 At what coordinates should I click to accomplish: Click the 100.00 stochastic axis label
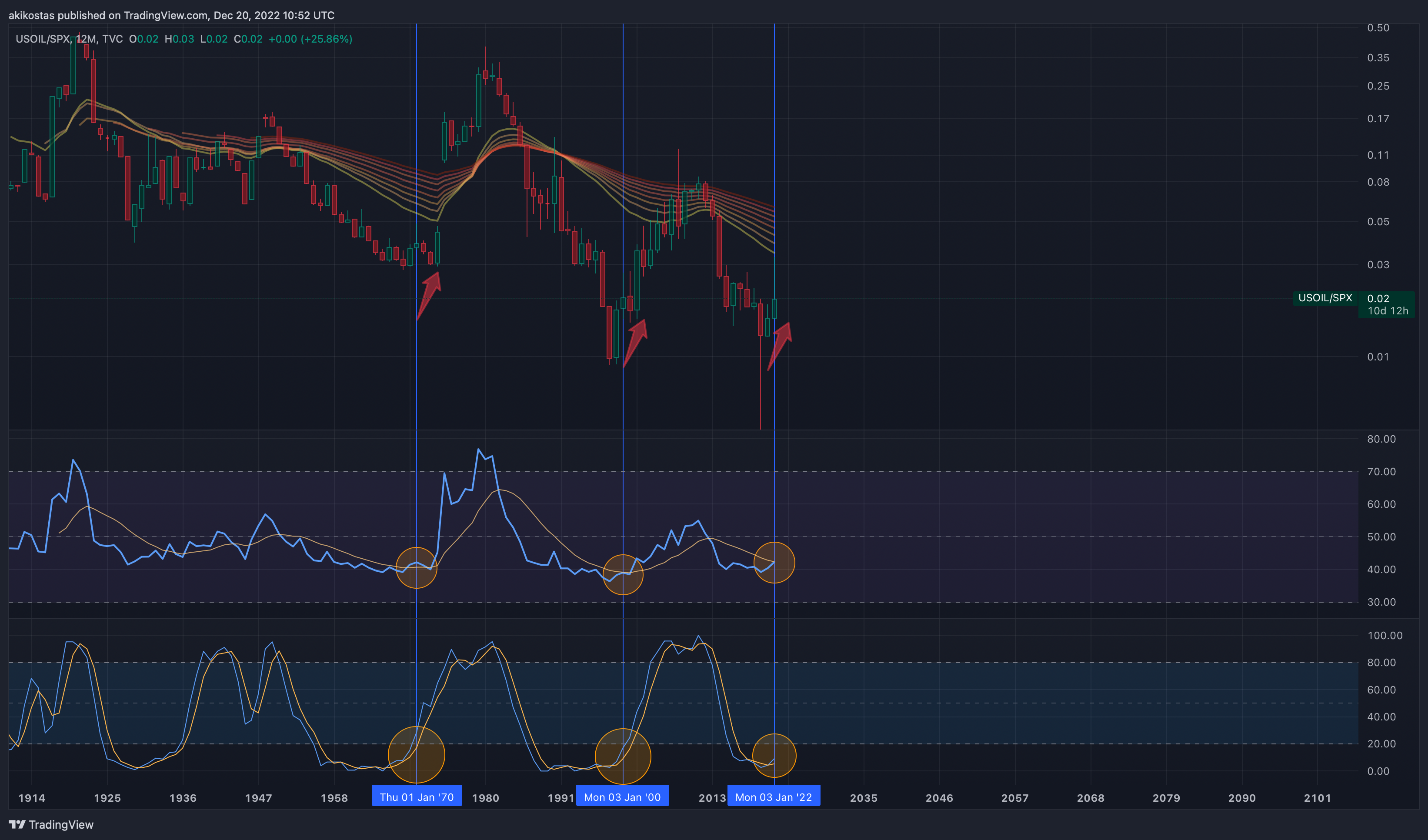click(1385, 636)
